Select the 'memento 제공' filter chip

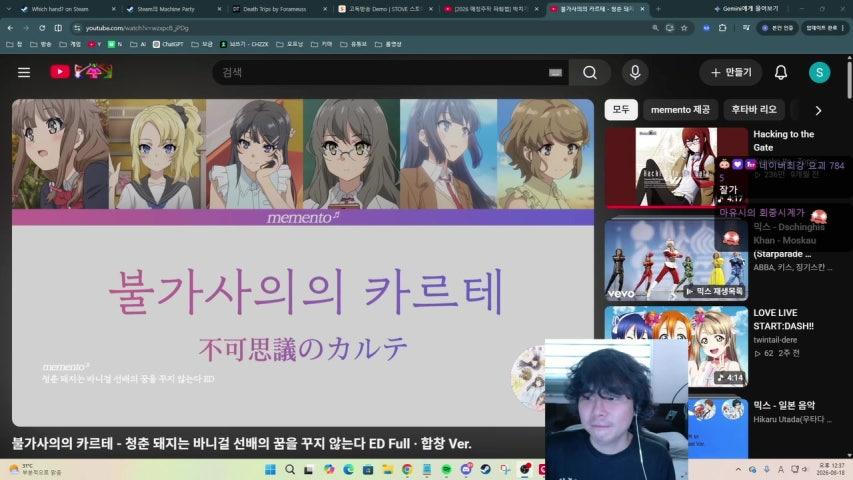pyautogui.click(x=680, y=110)
